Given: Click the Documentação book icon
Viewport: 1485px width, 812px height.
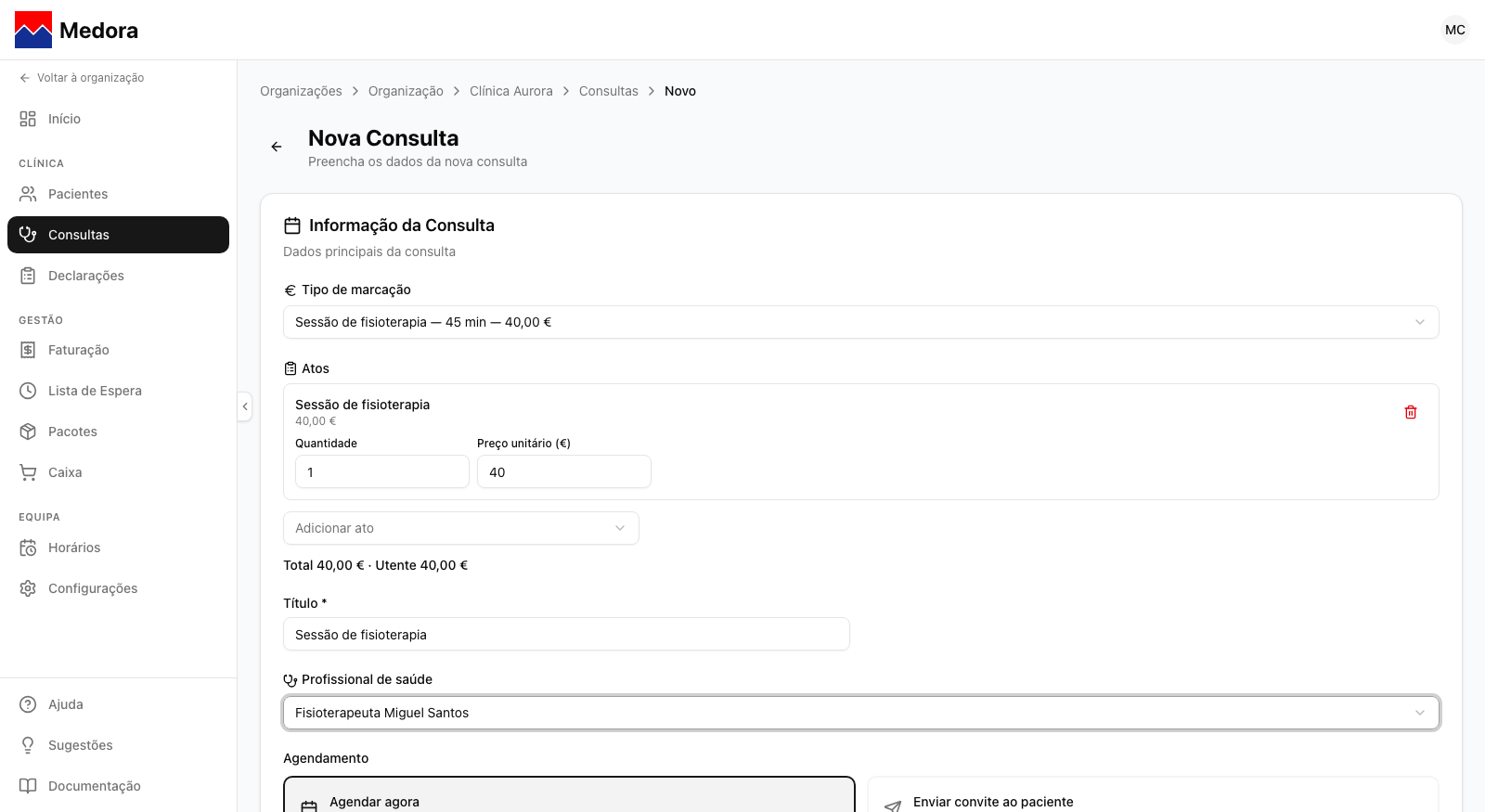Looking at the screenshot, I should click(28, 786).
